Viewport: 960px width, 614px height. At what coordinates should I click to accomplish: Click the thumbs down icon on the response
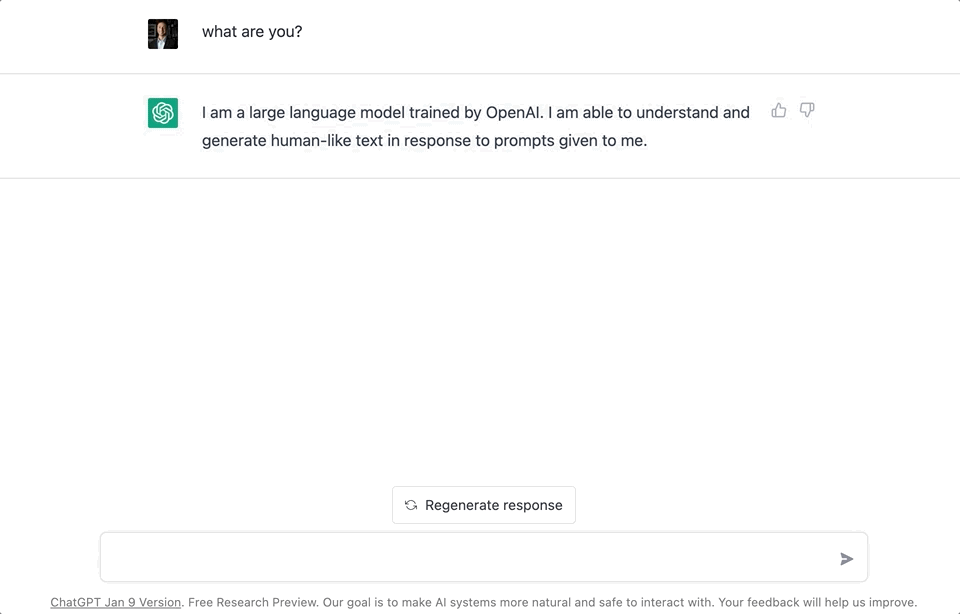(807, 110)
